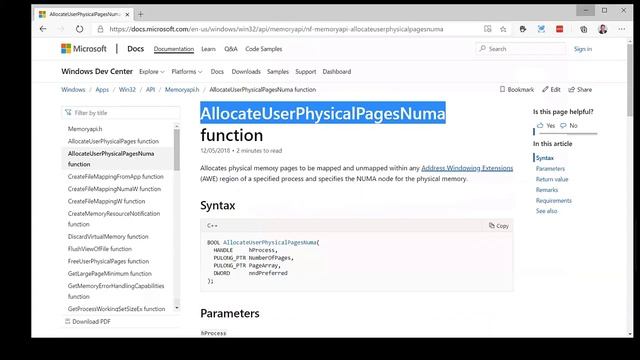Close the AllocateUserPhysicalPagesNuma tab
The height and width of the screenshot is (360, 640).
127,14
